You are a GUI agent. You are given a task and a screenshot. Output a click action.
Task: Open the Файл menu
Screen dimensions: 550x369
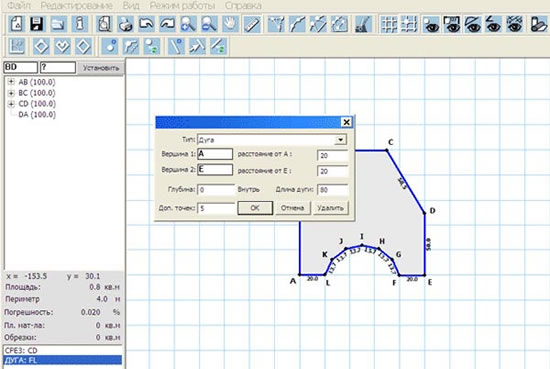tap(19, 6)
